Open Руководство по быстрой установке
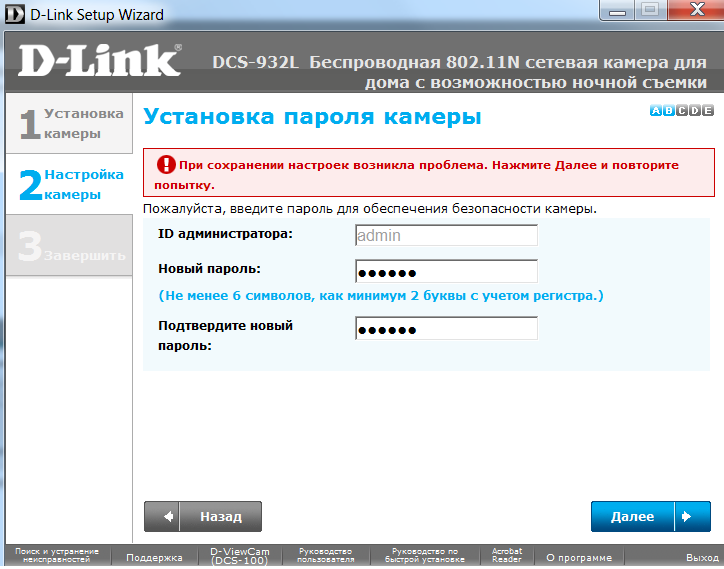The height and width of the screenshot is (569, 724). (425, 558)
